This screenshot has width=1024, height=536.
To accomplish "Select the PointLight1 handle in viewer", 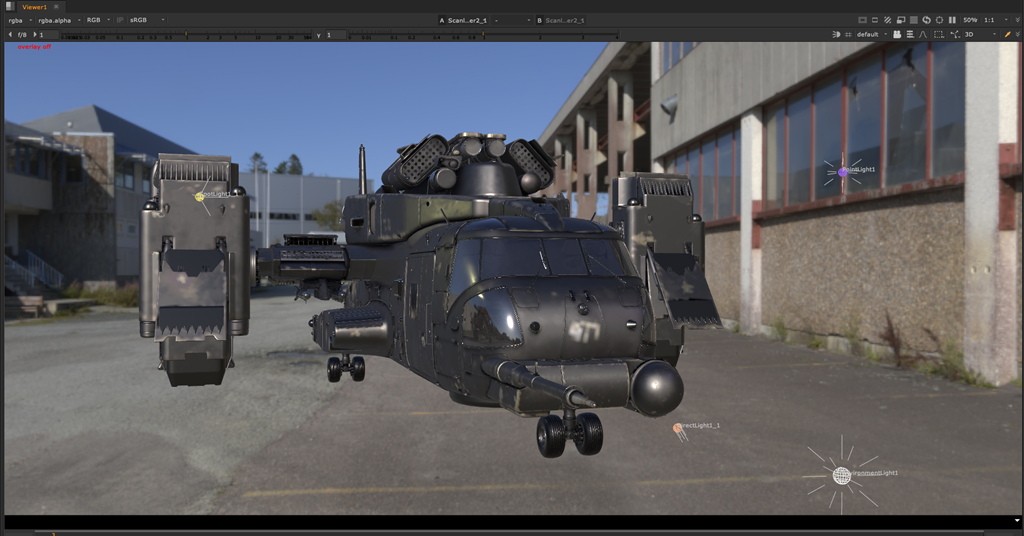I will (x=842, y=172).
